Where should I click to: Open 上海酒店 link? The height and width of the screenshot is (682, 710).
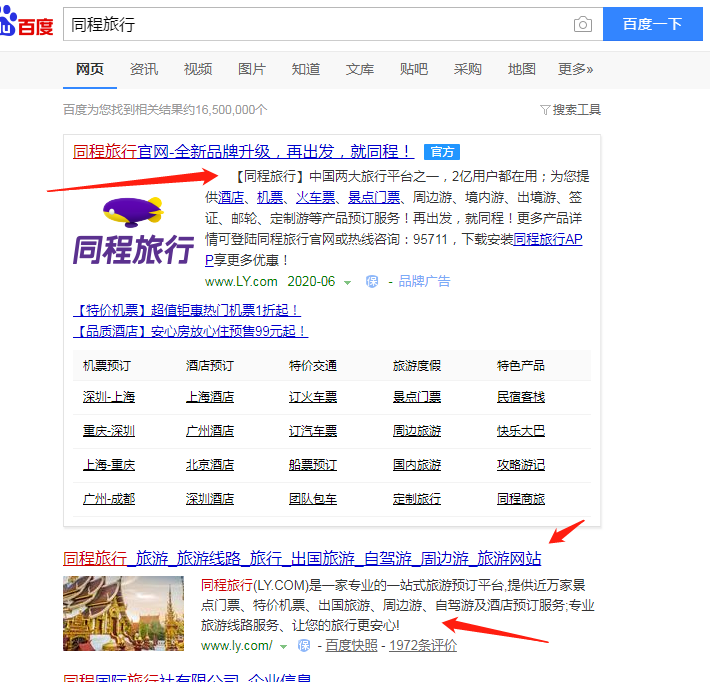tap(210, 397)
